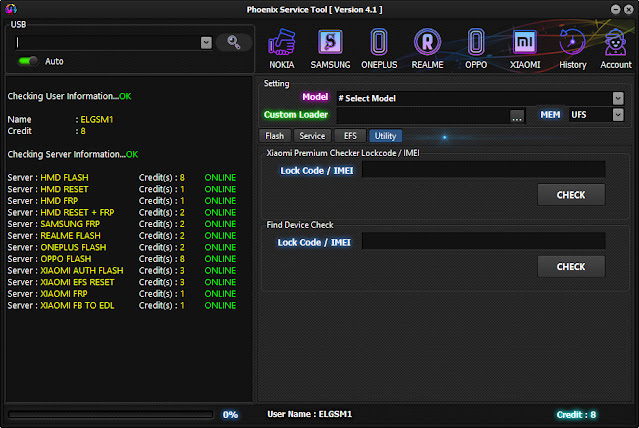Click the Checking Server Information...OK line

coord(73,154)
